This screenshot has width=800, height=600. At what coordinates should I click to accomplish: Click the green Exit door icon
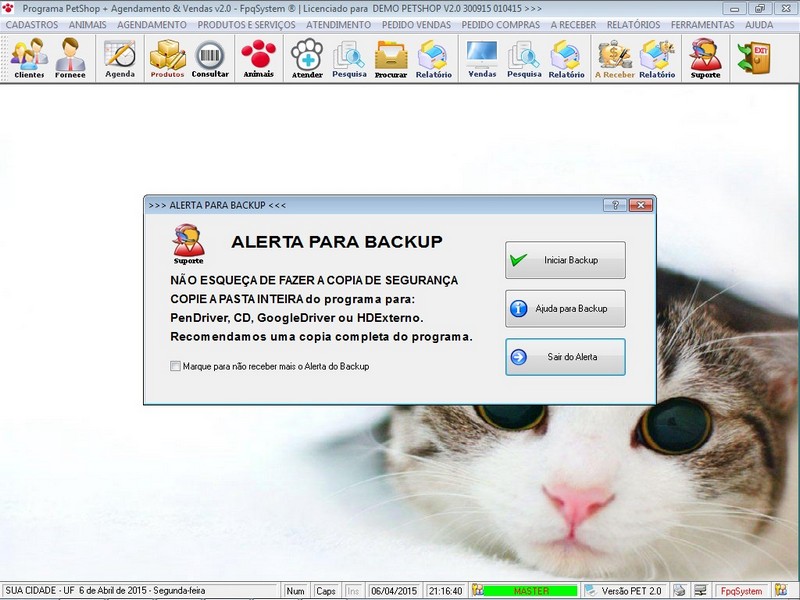pyautogui.click(x=754, y=57)
